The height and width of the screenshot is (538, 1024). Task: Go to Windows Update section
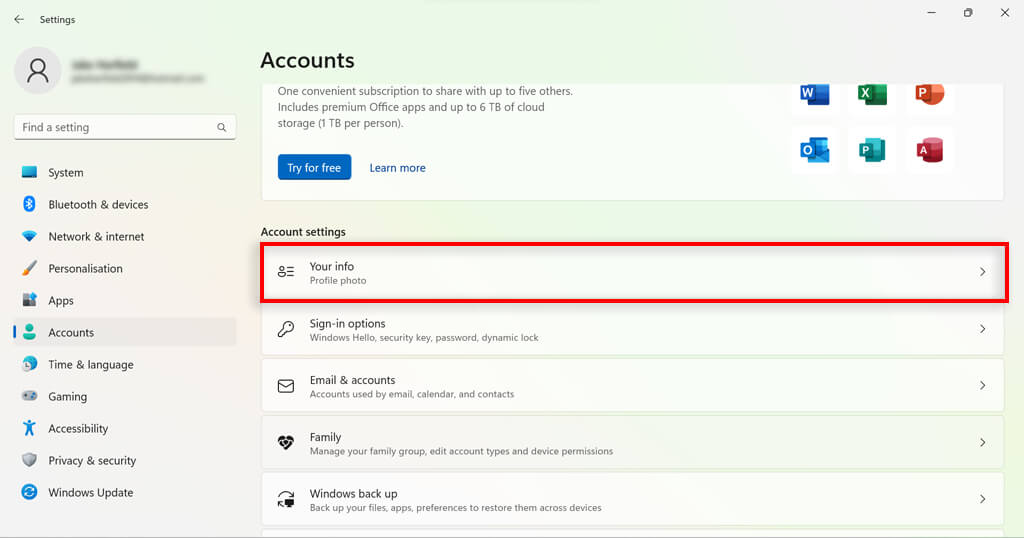[x=90, y=493]
